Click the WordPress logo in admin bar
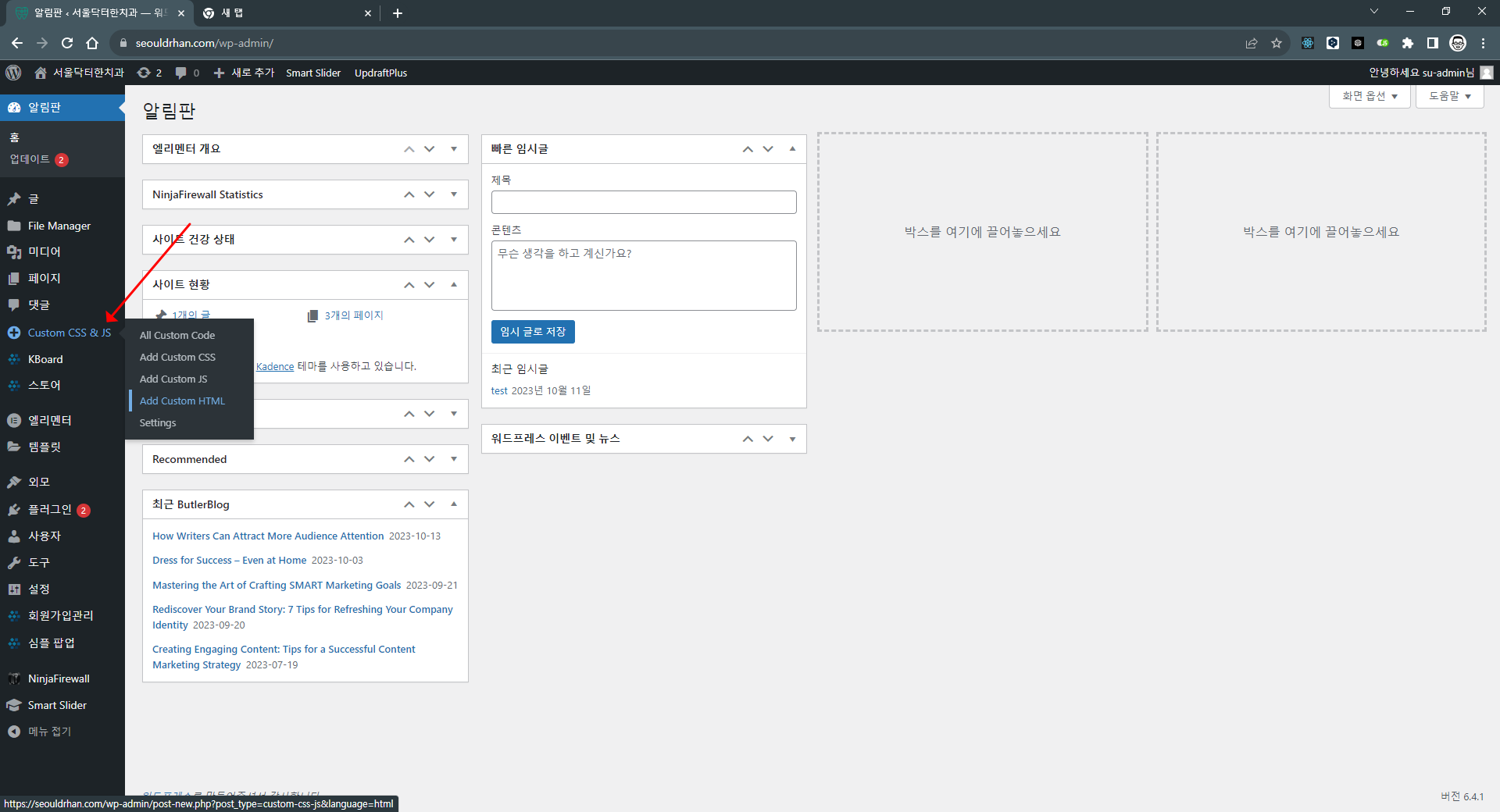This screenshot has height=812, width=1500. click(x=13, y=73)
